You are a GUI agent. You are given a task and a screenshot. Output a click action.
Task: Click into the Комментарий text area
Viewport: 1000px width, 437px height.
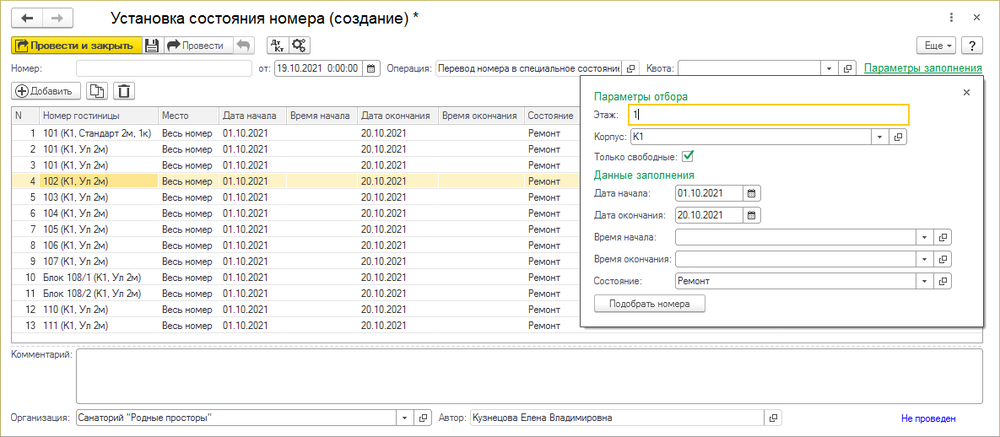point(529,376)
